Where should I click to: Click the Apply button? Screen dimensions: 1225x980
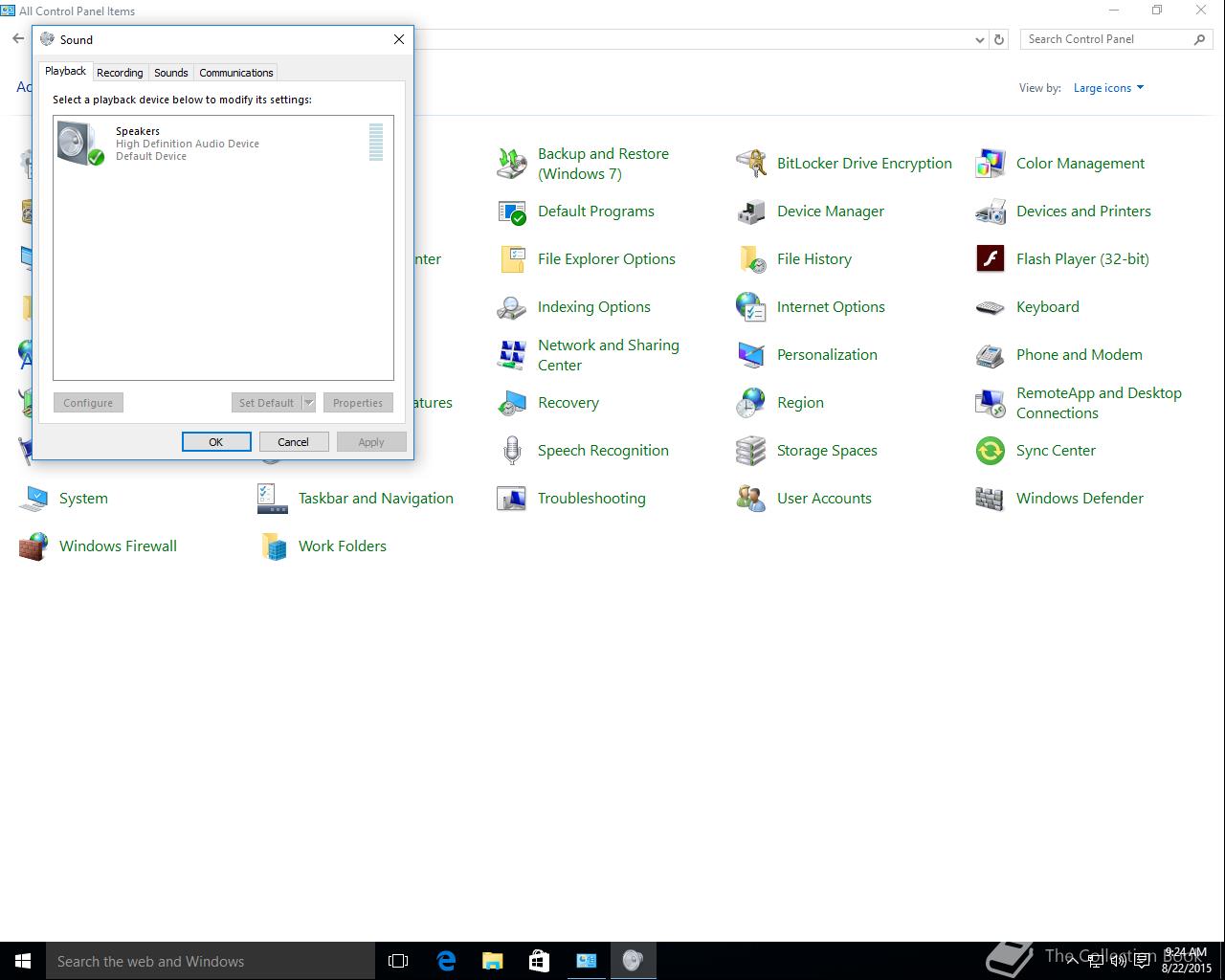tap(371, 441)
